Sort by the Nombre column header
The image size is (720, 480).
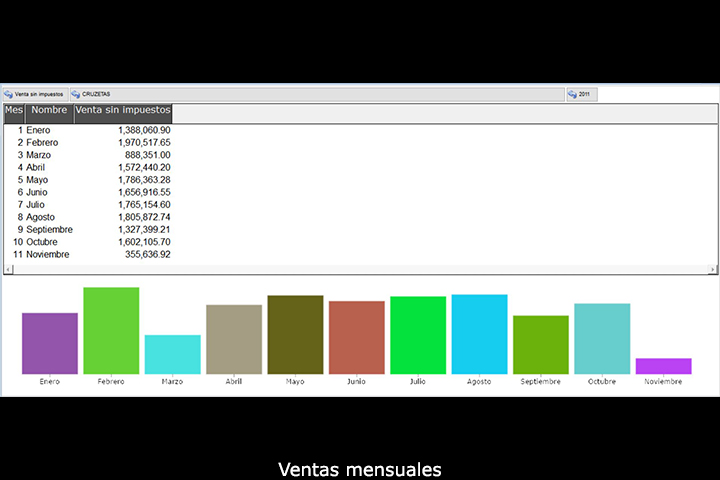49,110
